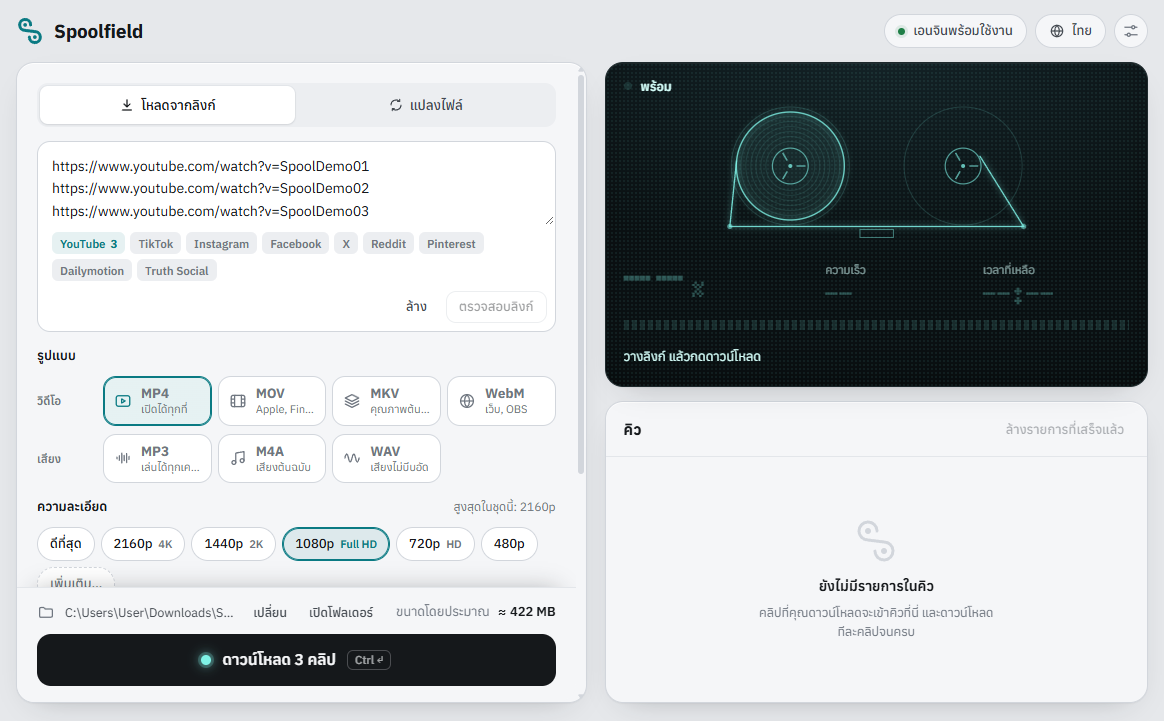
Task: Click the C:\Users\User\Downloads path text
Action: [148, 613]
